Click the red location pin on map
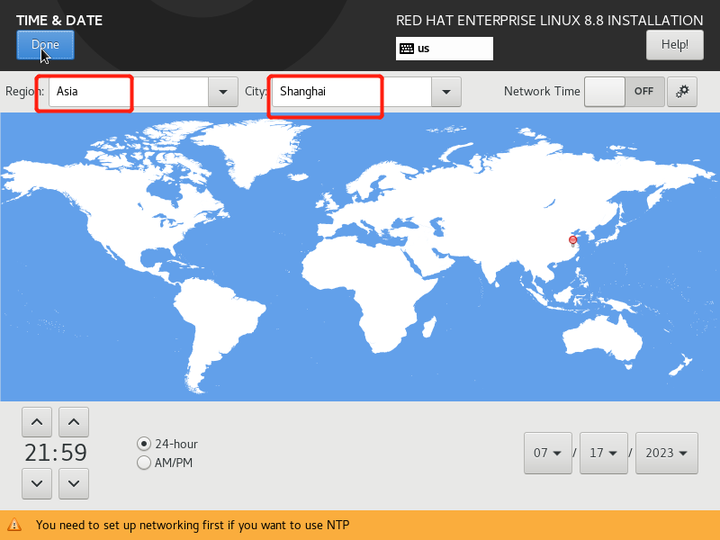Screen dimensions: 720x540 [573, 240]
